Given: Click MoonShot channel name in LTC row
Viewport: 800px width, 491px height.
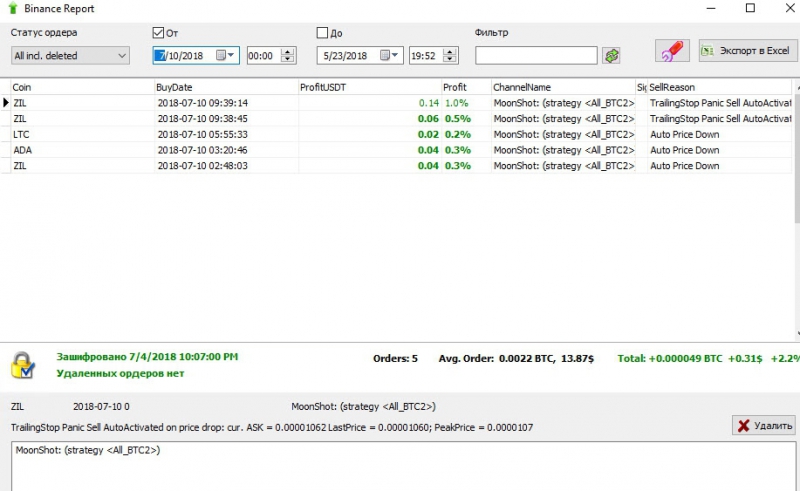Looking at the screenshot, I should (564, 134).
